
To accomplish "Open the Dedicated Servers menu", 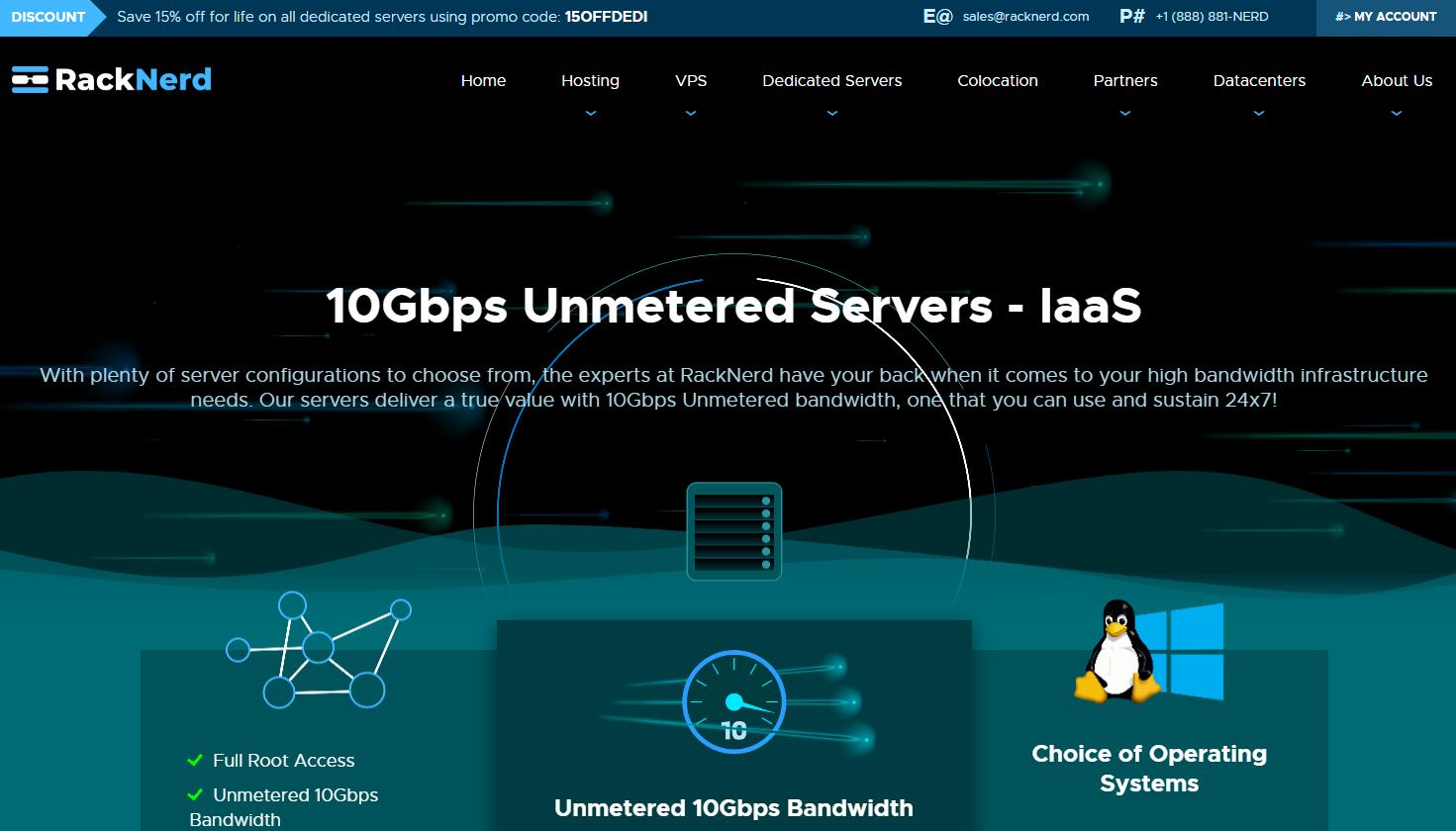I will tap(832, 80).
